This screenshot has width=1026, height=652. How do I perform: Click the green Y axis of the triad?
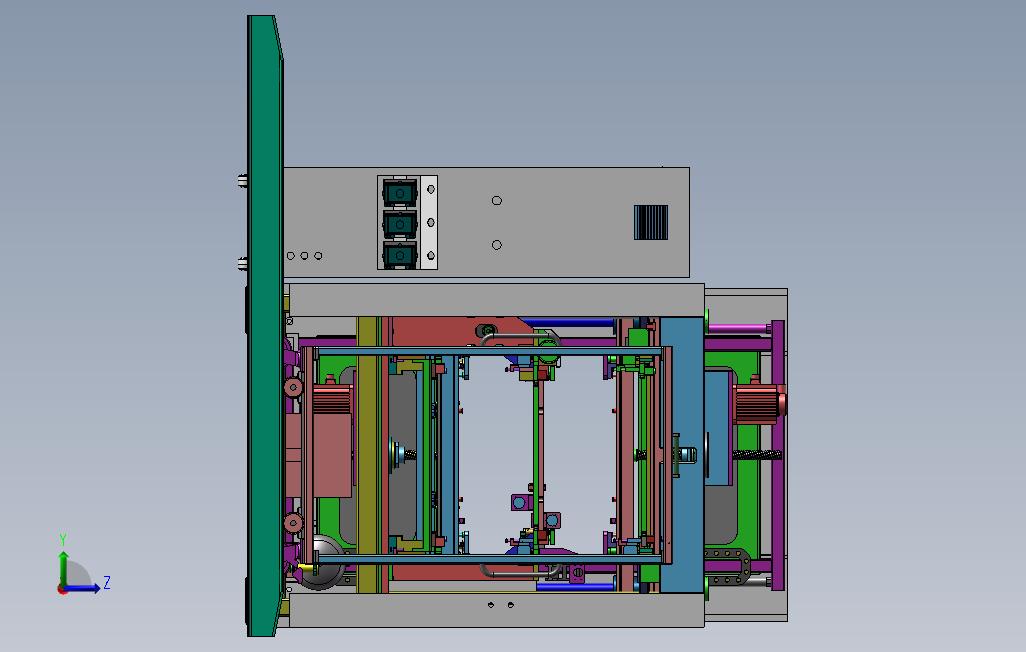click(63, 568)
